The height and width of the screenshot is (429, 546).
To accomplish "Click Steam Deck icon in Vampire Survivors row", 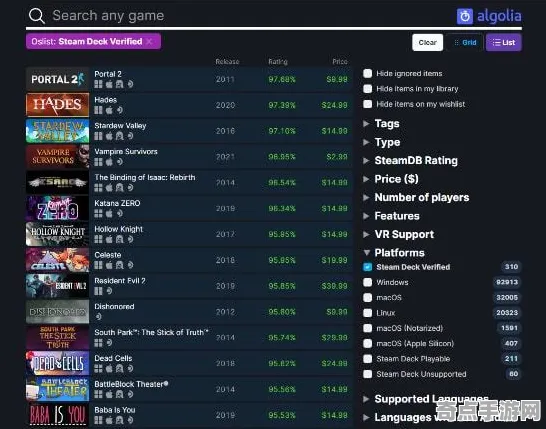I will click(x=120, y=162).
